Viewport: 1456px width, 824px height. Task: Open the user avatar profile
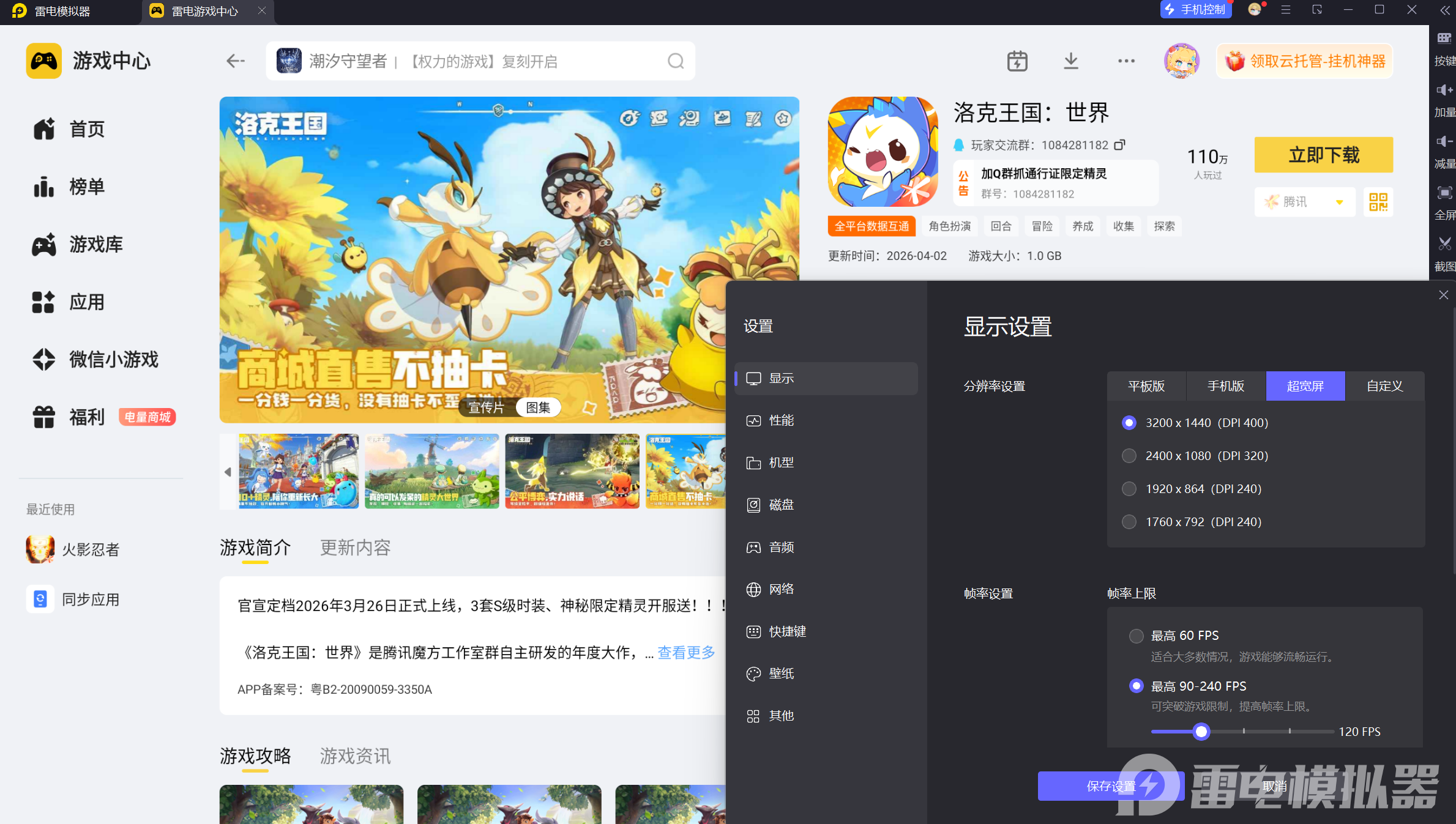point(1181,61)
